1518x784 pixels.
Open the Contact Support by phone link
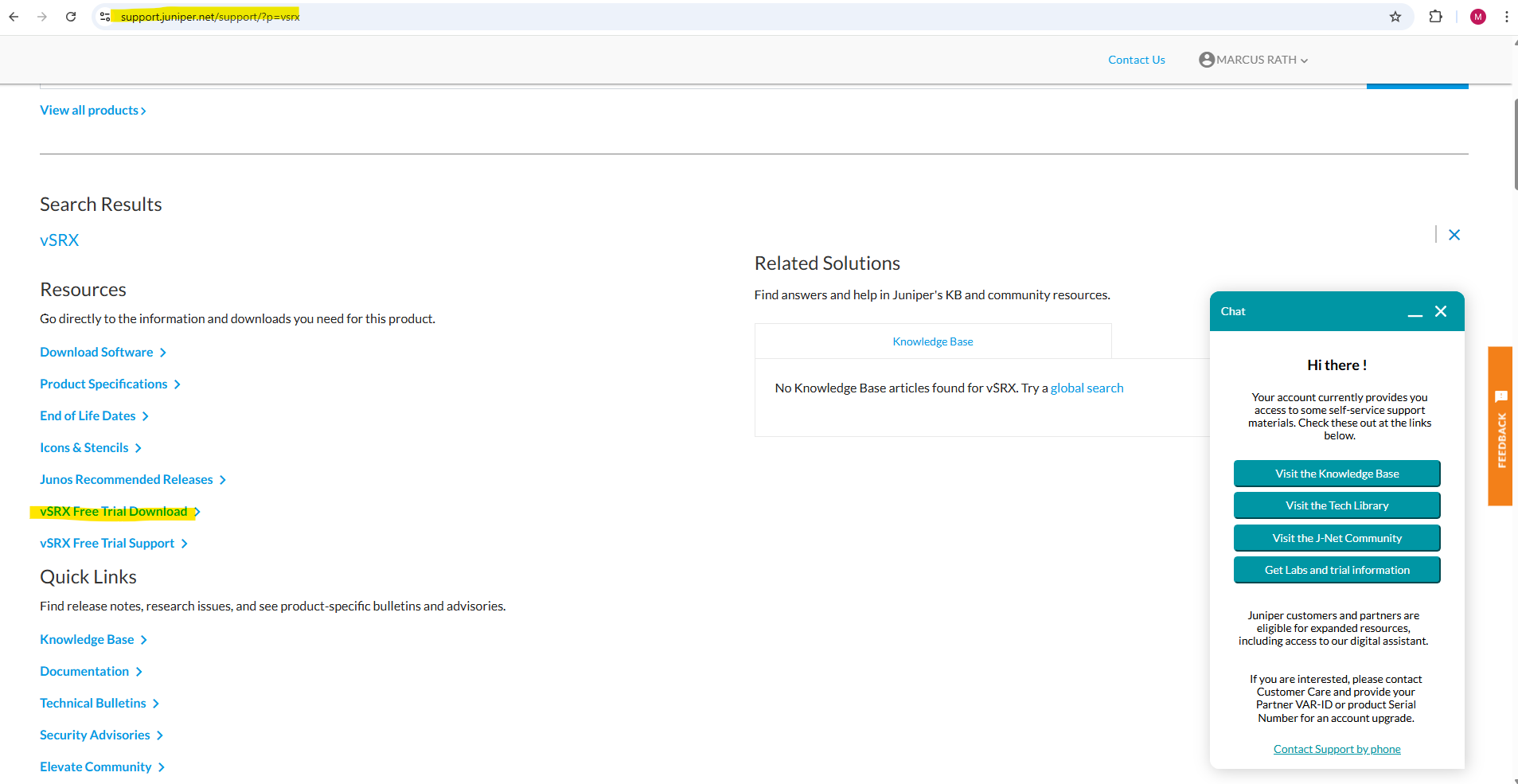coord(1337,750)
